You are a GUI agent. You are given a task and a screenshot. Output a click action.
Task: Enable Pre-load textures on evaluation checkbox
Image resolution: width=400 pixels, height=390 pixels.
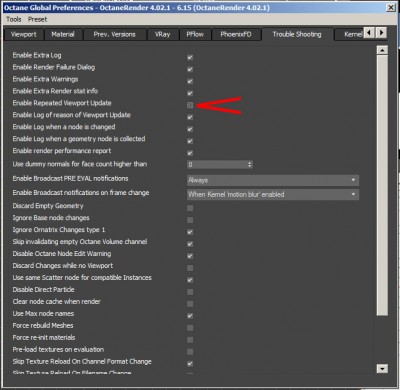click(x=190, y=352)
